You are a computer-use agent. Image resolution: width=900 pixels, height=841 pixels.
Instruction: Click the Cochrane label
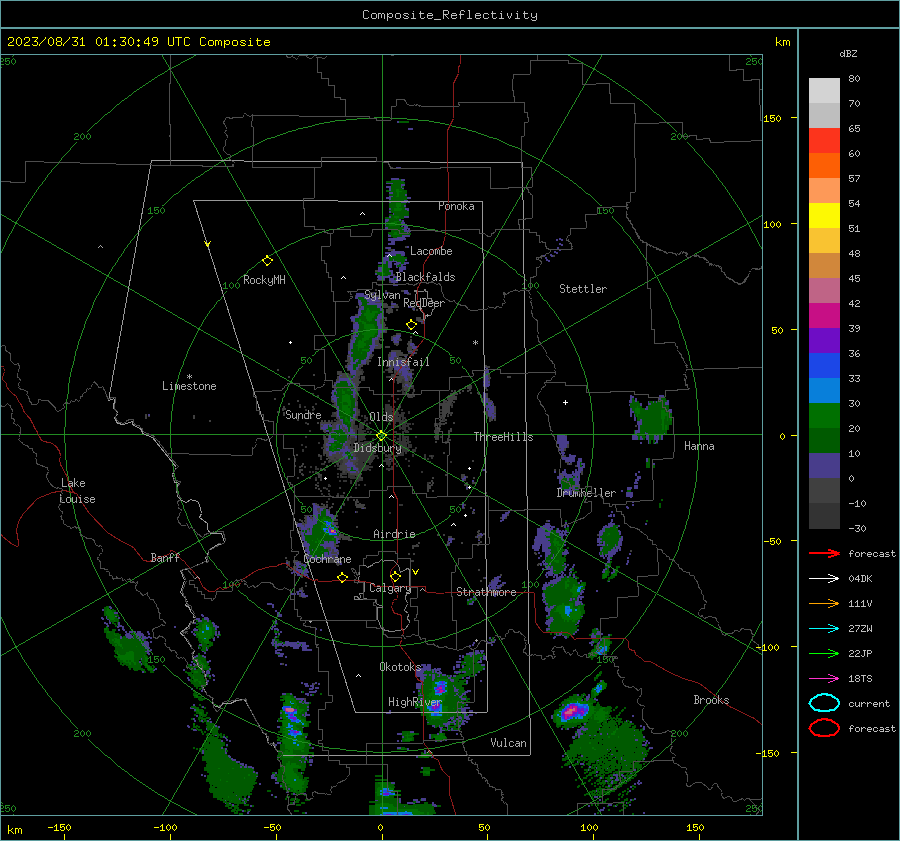[327, 559]
